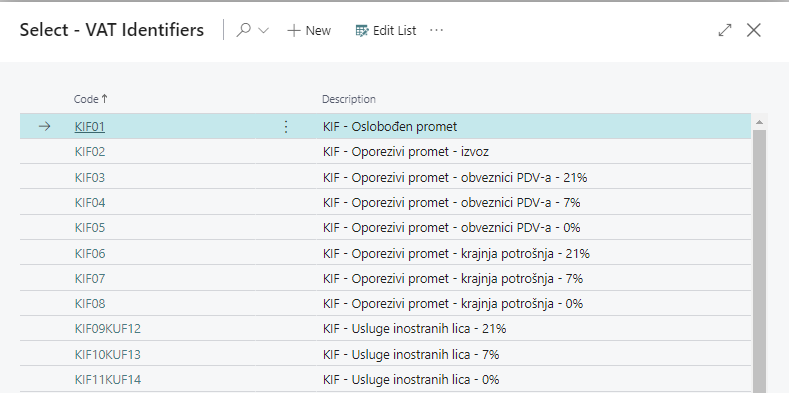Screen dimensions: 789x393
Task: Expand the dialog to full screen
Action: point(725,30)
